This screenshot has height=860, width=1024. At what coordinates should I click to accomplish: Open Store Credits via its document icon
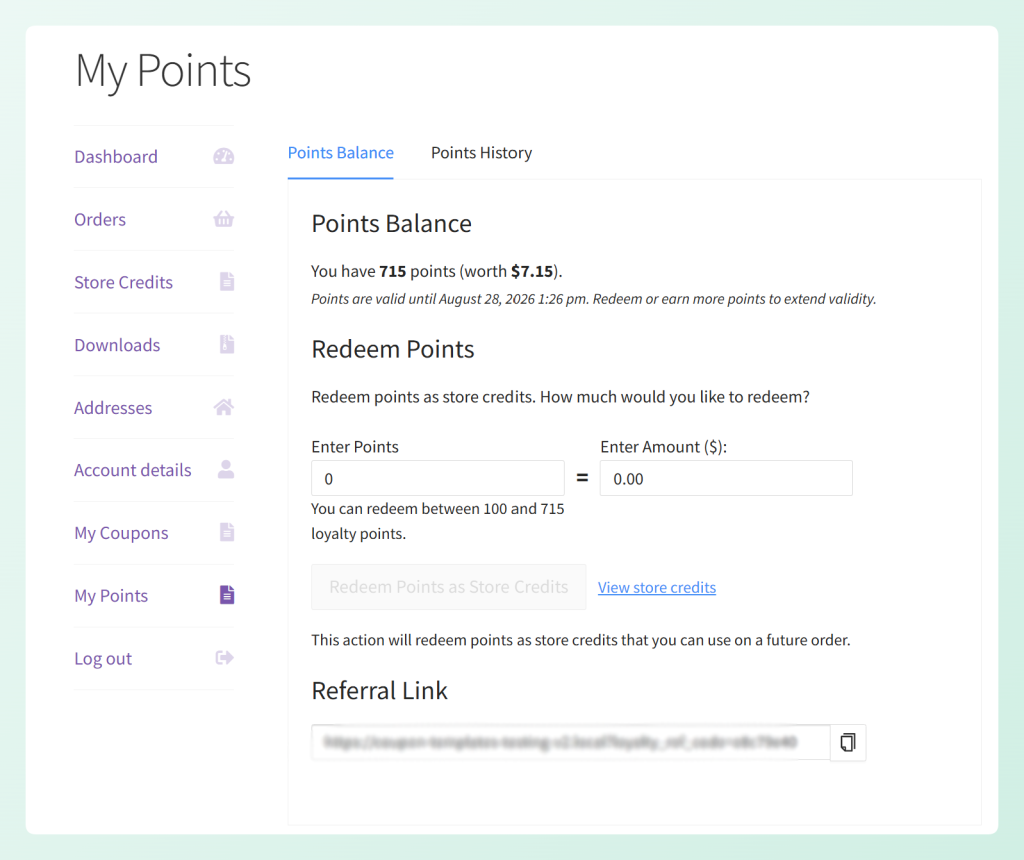tap(223, 282)
